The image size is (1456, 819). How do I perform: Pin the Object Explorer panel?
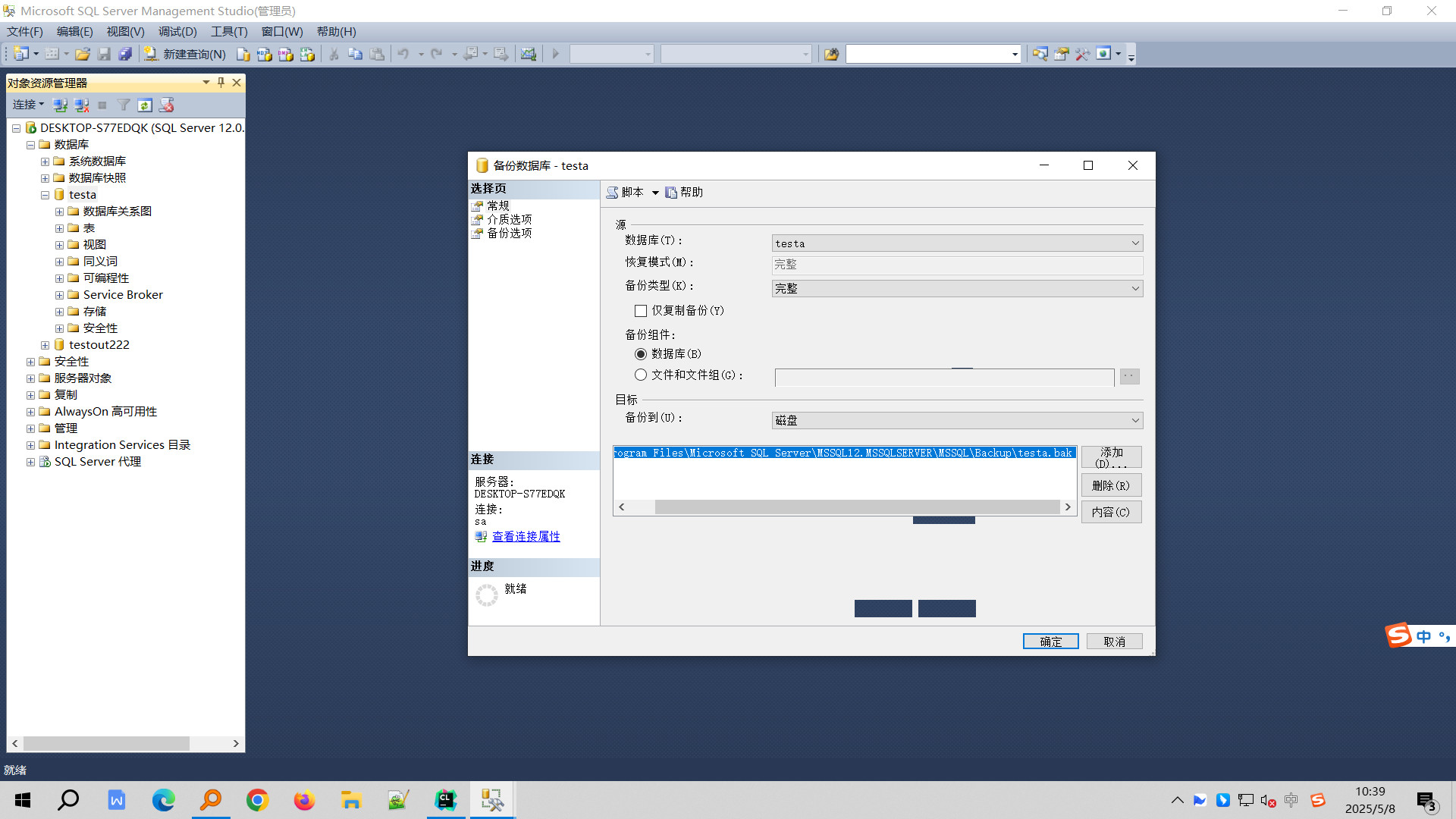click(220, 83)
